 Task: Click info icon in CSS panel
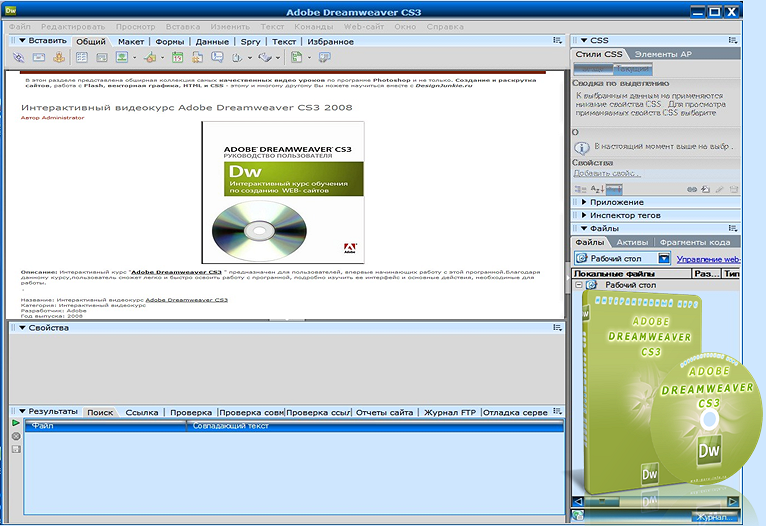(x=581, y=147)
